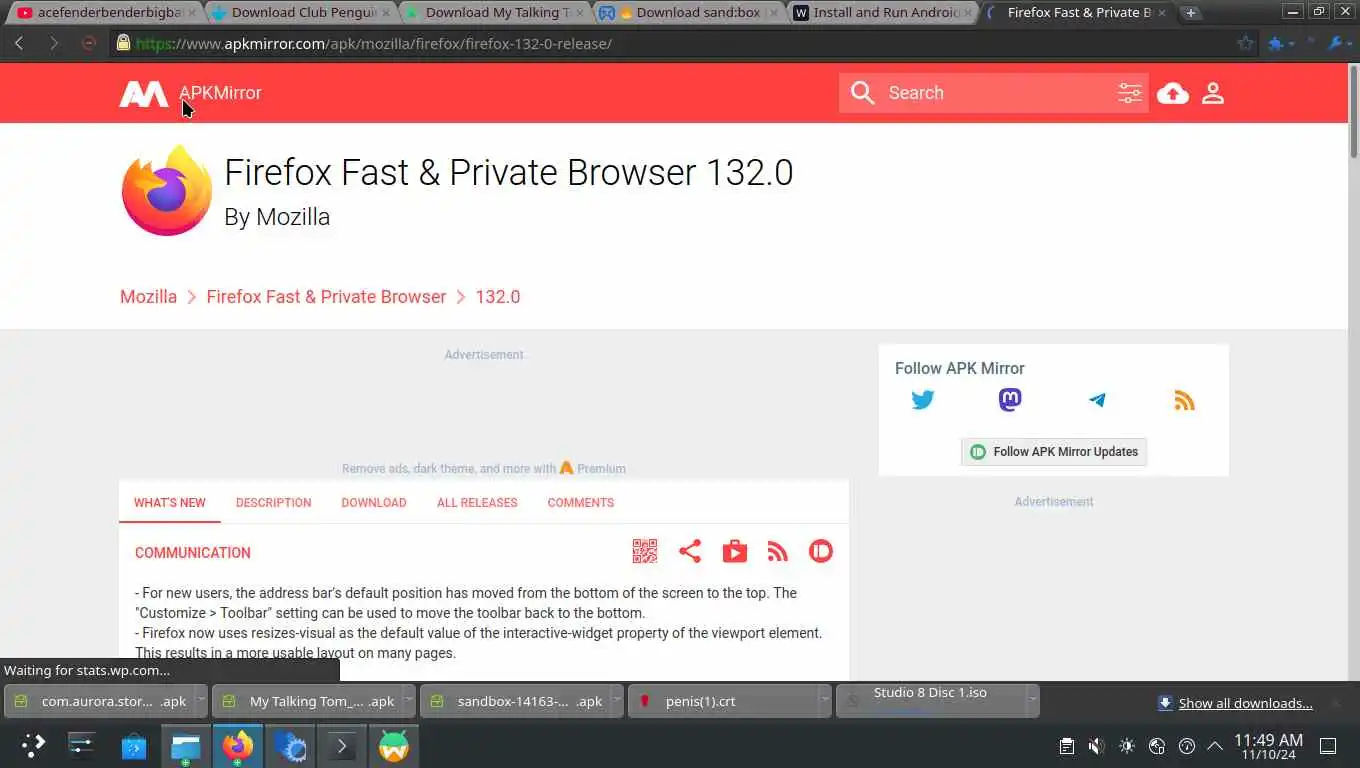Open Dolphin file manager in taskbar
The height and width of the screenshot is (768, 1360).
(186, 746)
